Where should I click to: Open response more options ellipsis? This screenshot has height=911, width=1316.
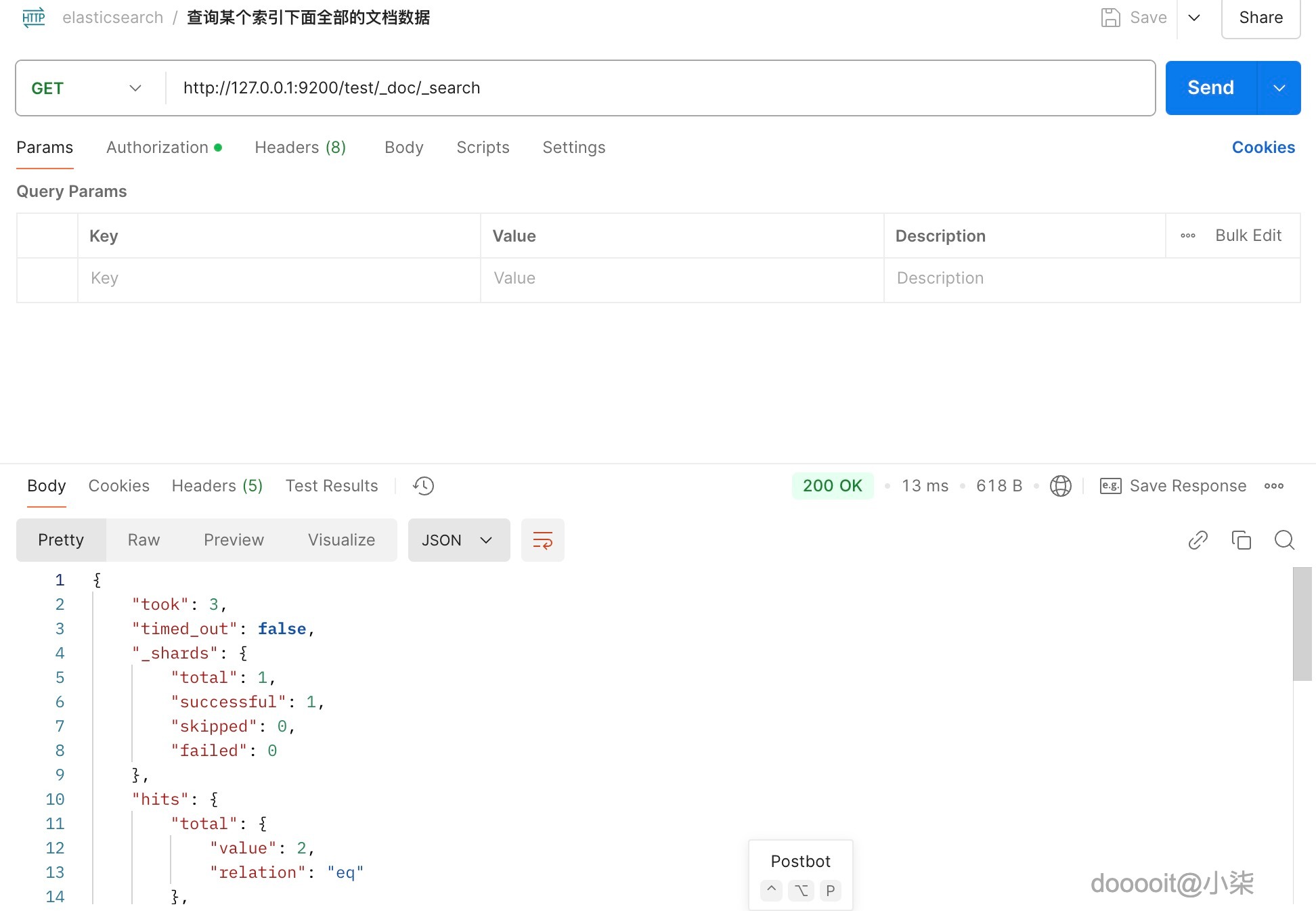coord(1273,486)
